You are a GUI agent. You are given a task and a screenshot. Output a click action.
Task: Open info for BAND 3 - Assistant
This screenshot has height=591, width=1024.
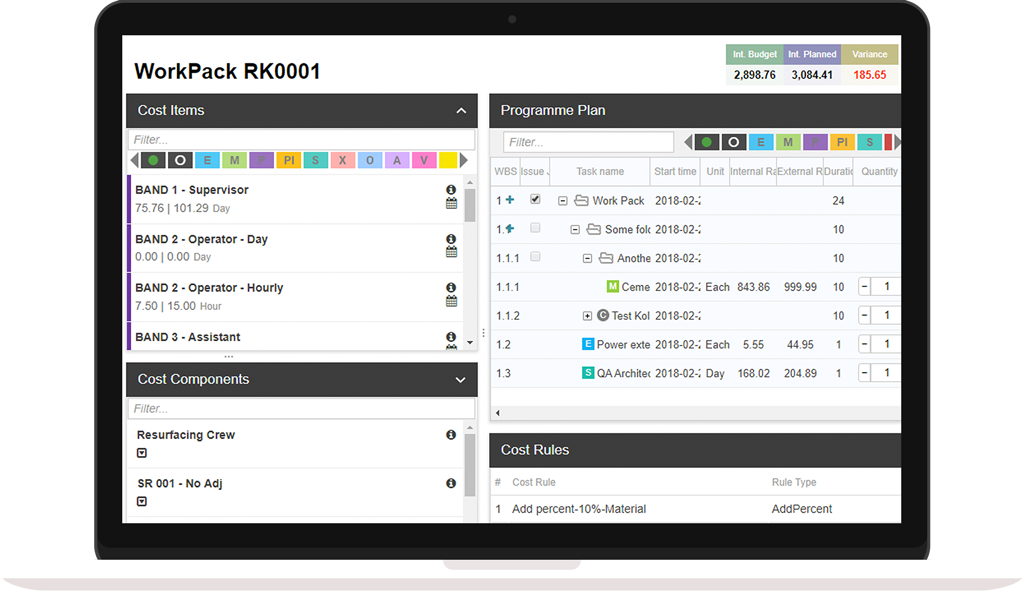coord(451,337)
